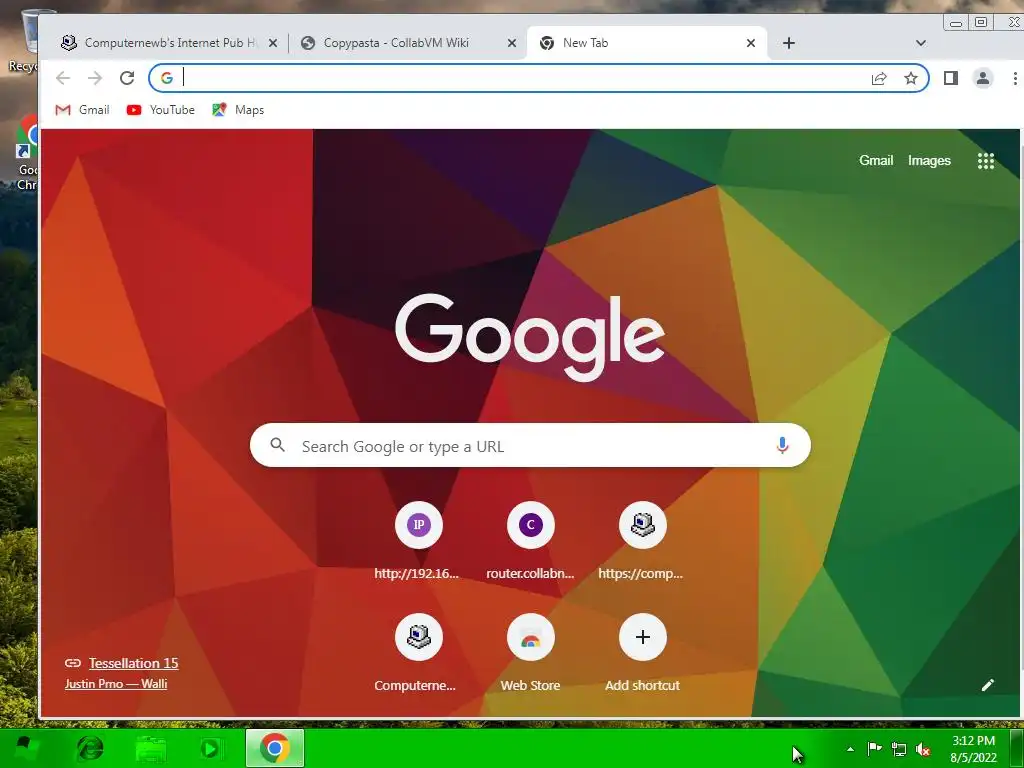Go forward with the browser forward arrow
This screenshot has width=1024, height=768.
(95, 78)
